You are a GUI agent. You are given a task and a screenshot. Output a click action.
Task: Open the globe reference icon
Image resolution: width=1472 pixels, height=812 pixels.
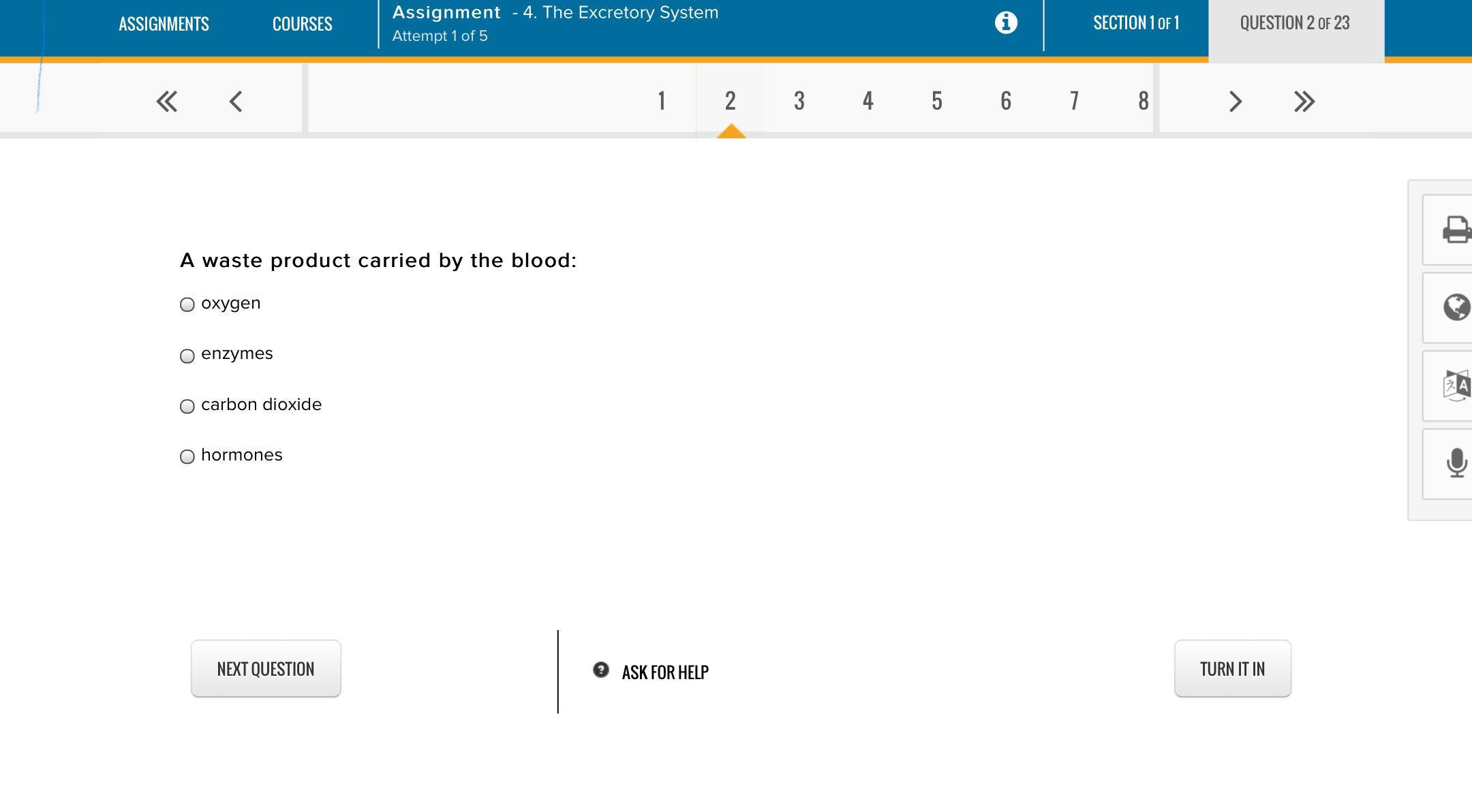point(1456,307)
